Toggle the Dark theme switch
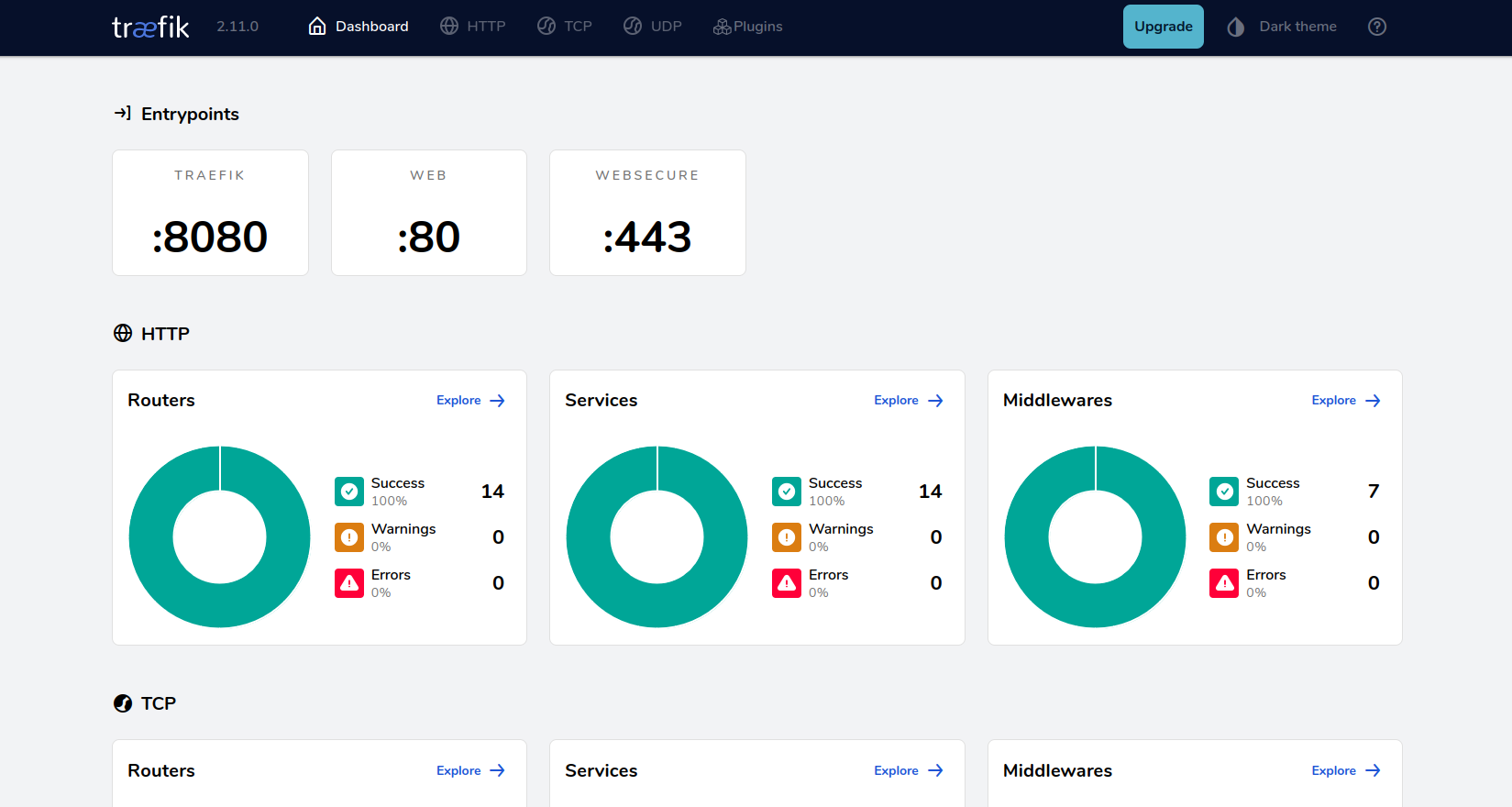 1282,27
